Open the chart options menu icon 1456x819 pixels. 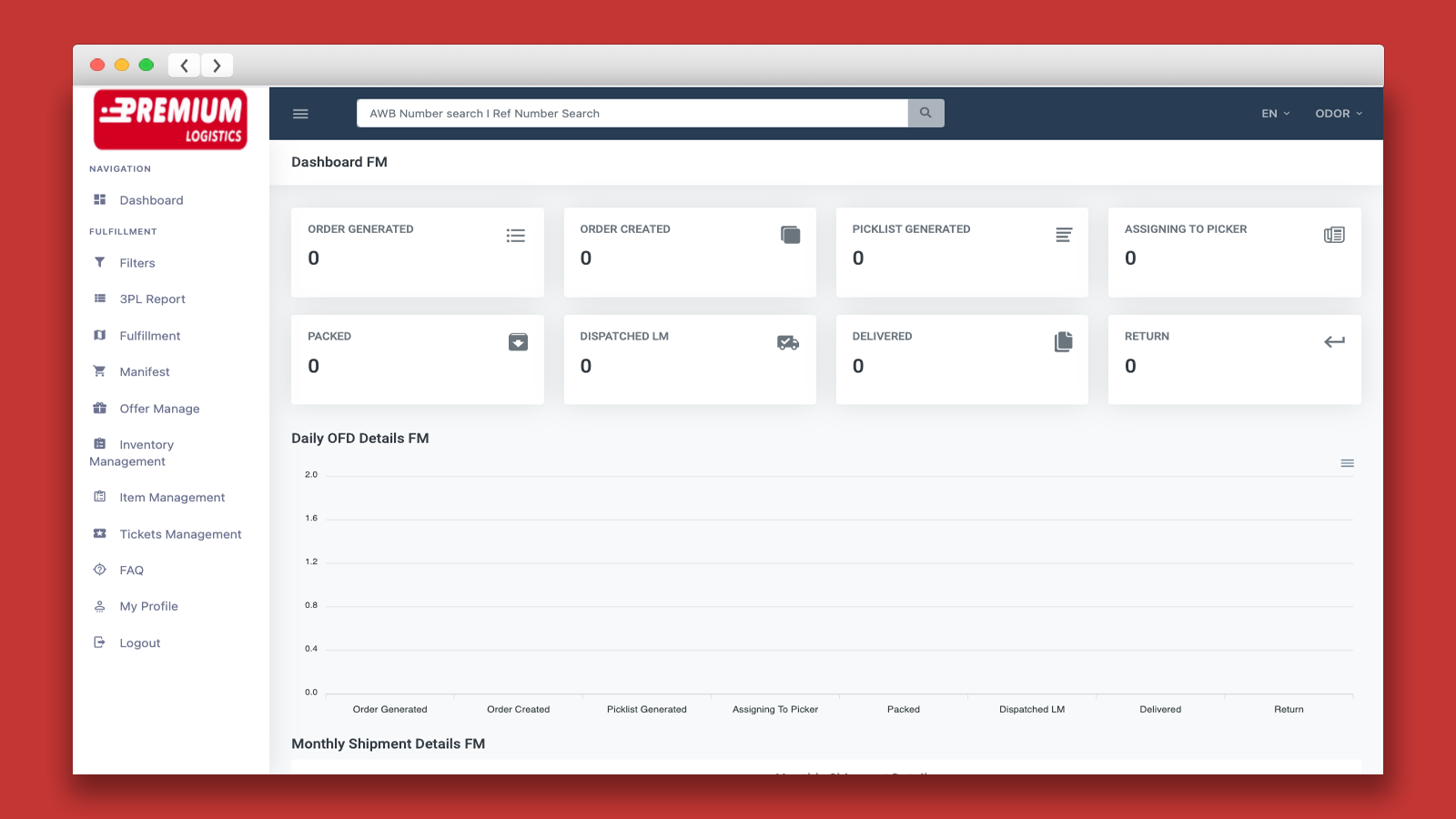tap(1347, 463)
